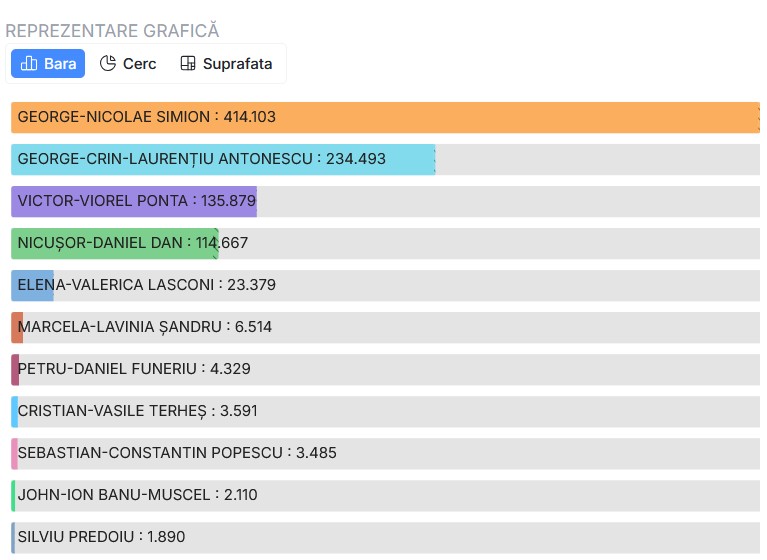767x560 pixels.
Task: Select the orange George-Nicolae Simion bar
Action: (x=385, y=117)
